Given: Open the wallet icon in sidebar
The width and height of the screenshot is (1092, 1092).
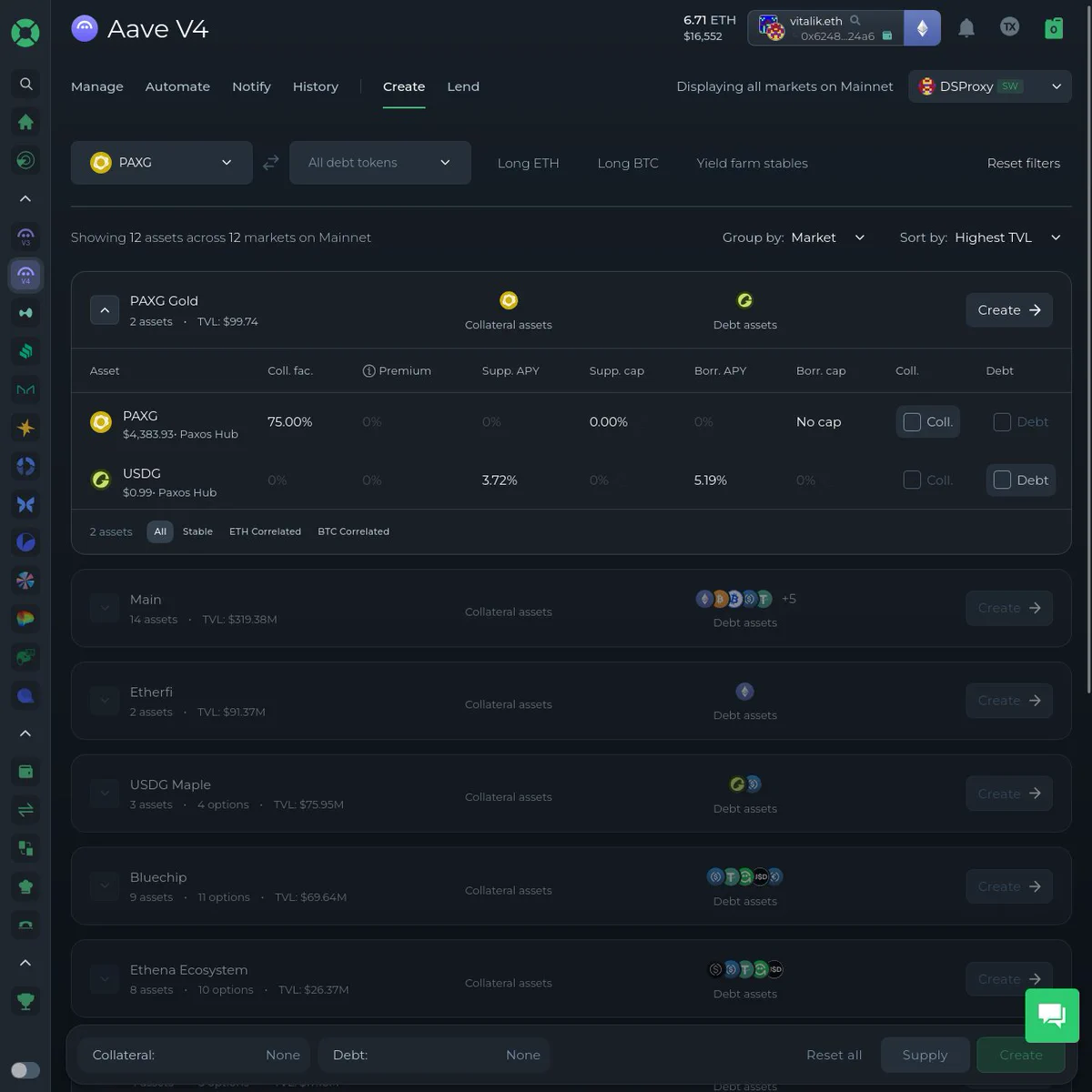Looking at the screenshot, I should 25,772.
